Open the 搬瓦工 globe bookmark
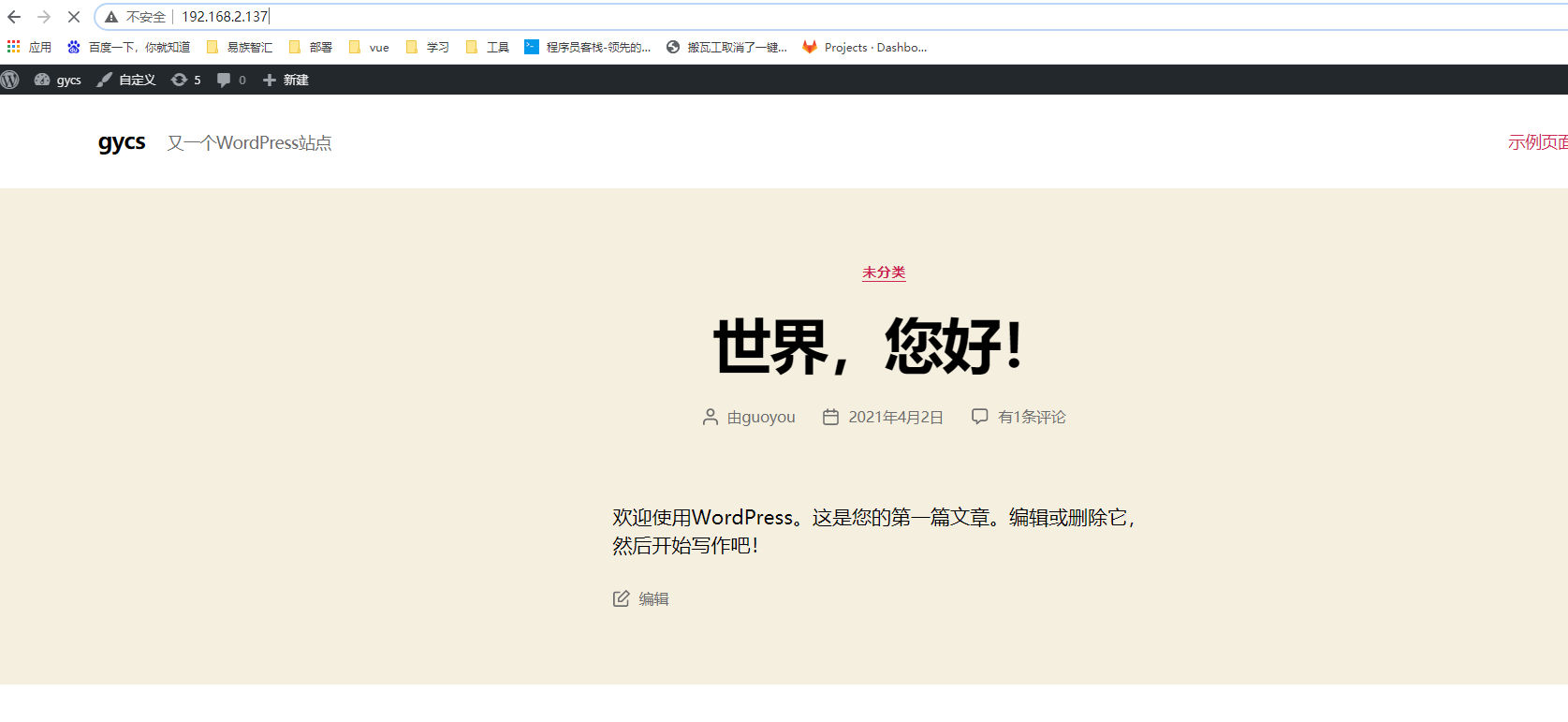This screenshot has width=1568, height=722. click(x=727, y=47)
